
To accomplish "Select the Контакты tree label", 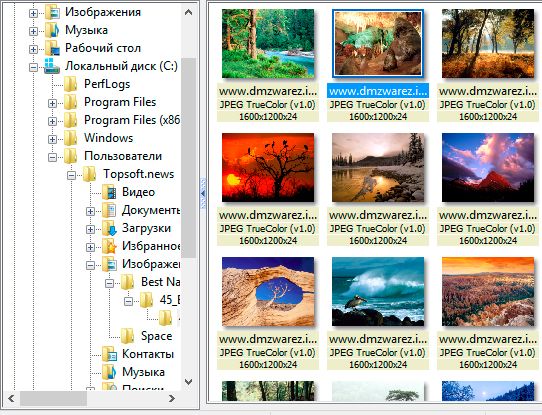I will tap(148, 354).
